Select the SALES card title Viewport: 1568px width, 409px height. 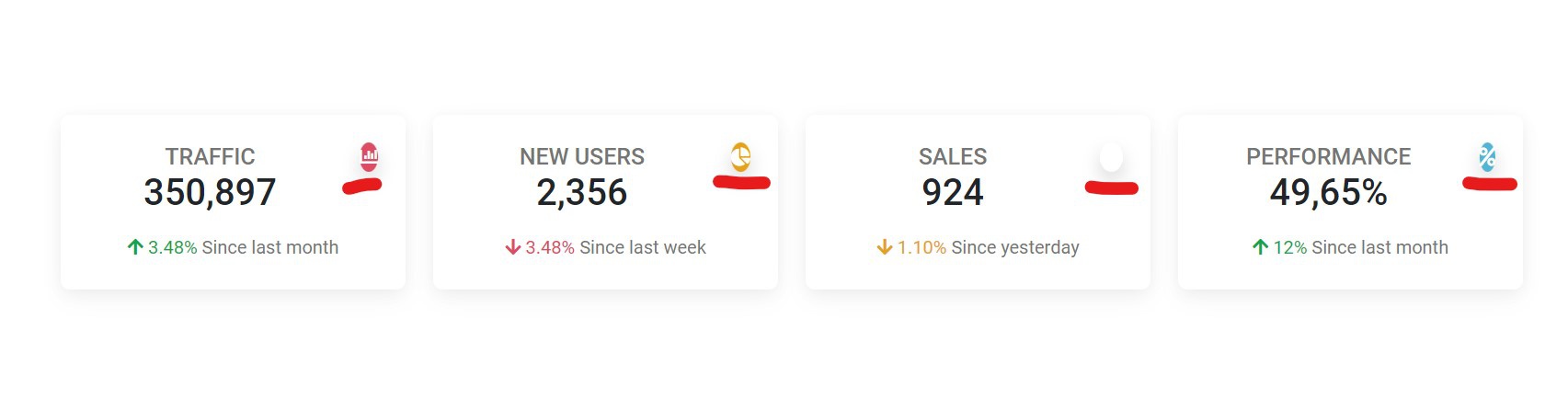pyautogui.click(x=953, y=157)
